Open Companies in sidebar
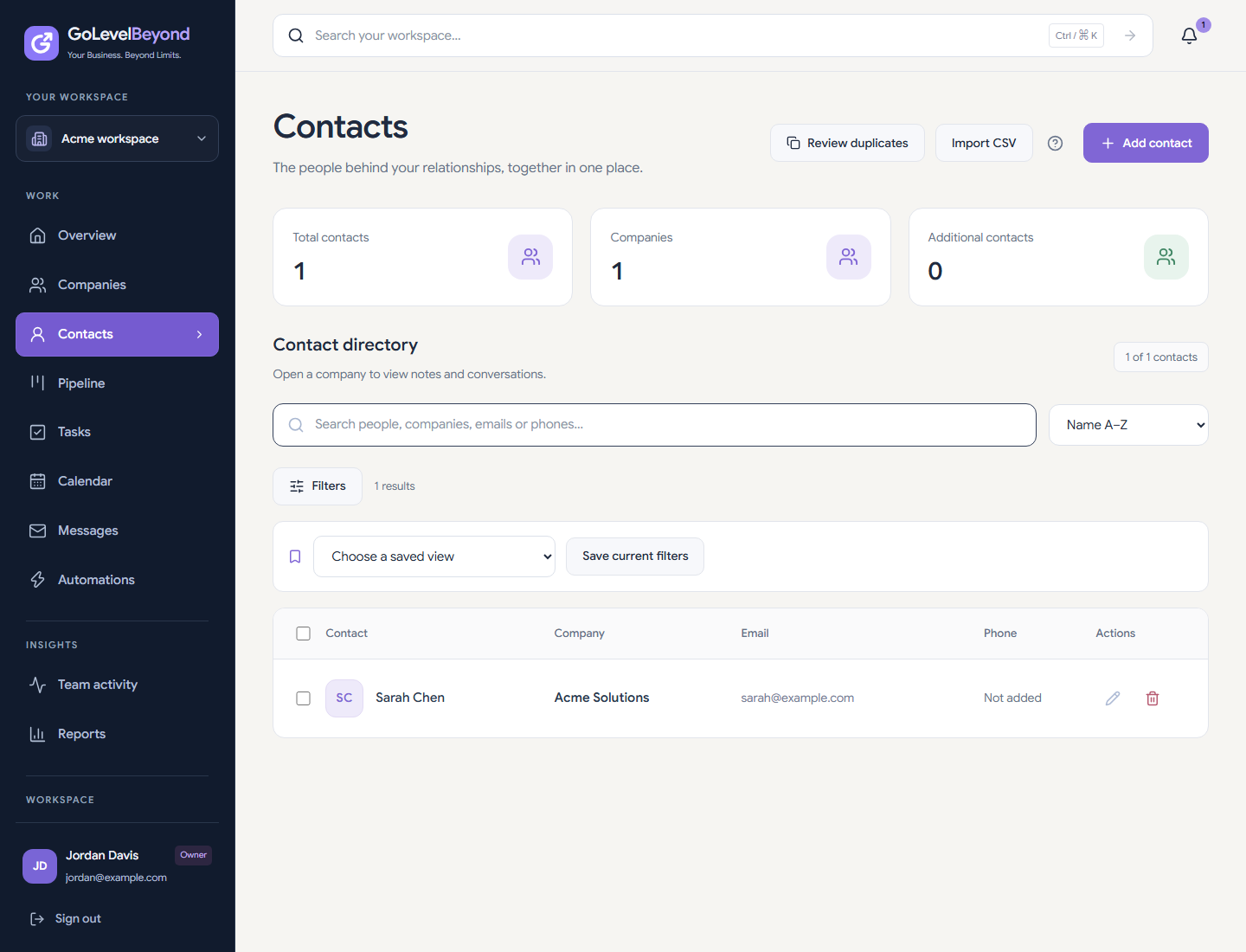This screenshot has height=952, width=1246. click(117, 285)
